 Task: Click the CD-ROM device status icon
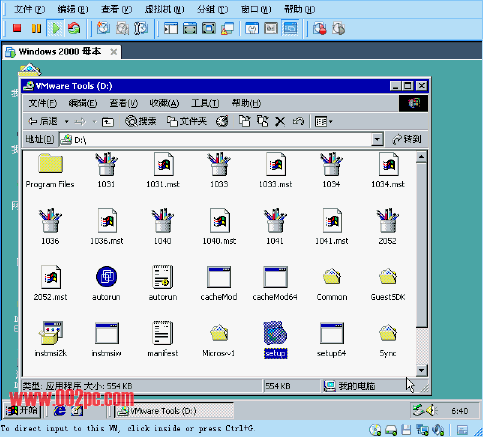pos(375,430)
